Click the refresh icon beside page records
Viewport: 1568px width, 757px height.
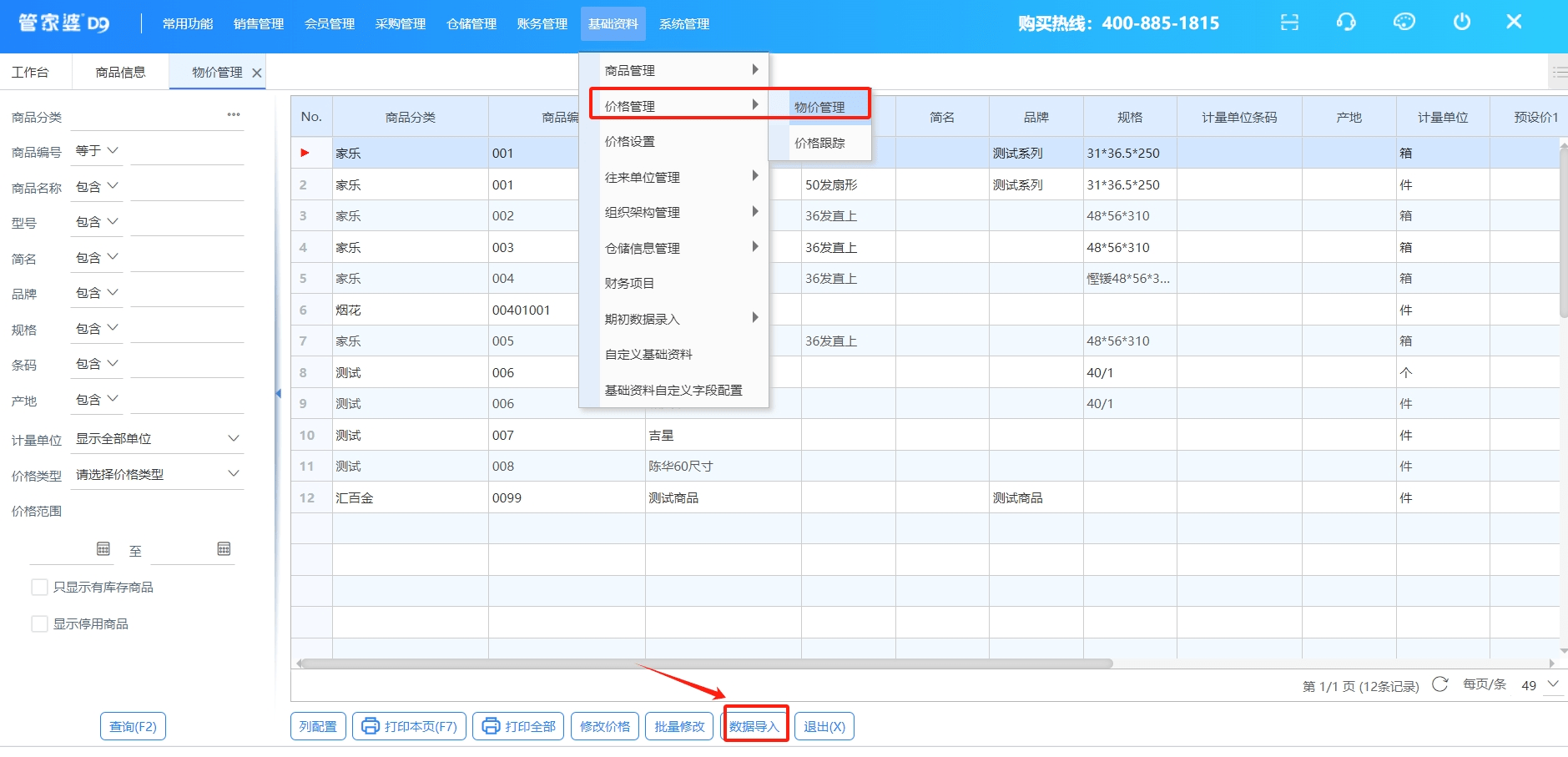point(1439,684)
